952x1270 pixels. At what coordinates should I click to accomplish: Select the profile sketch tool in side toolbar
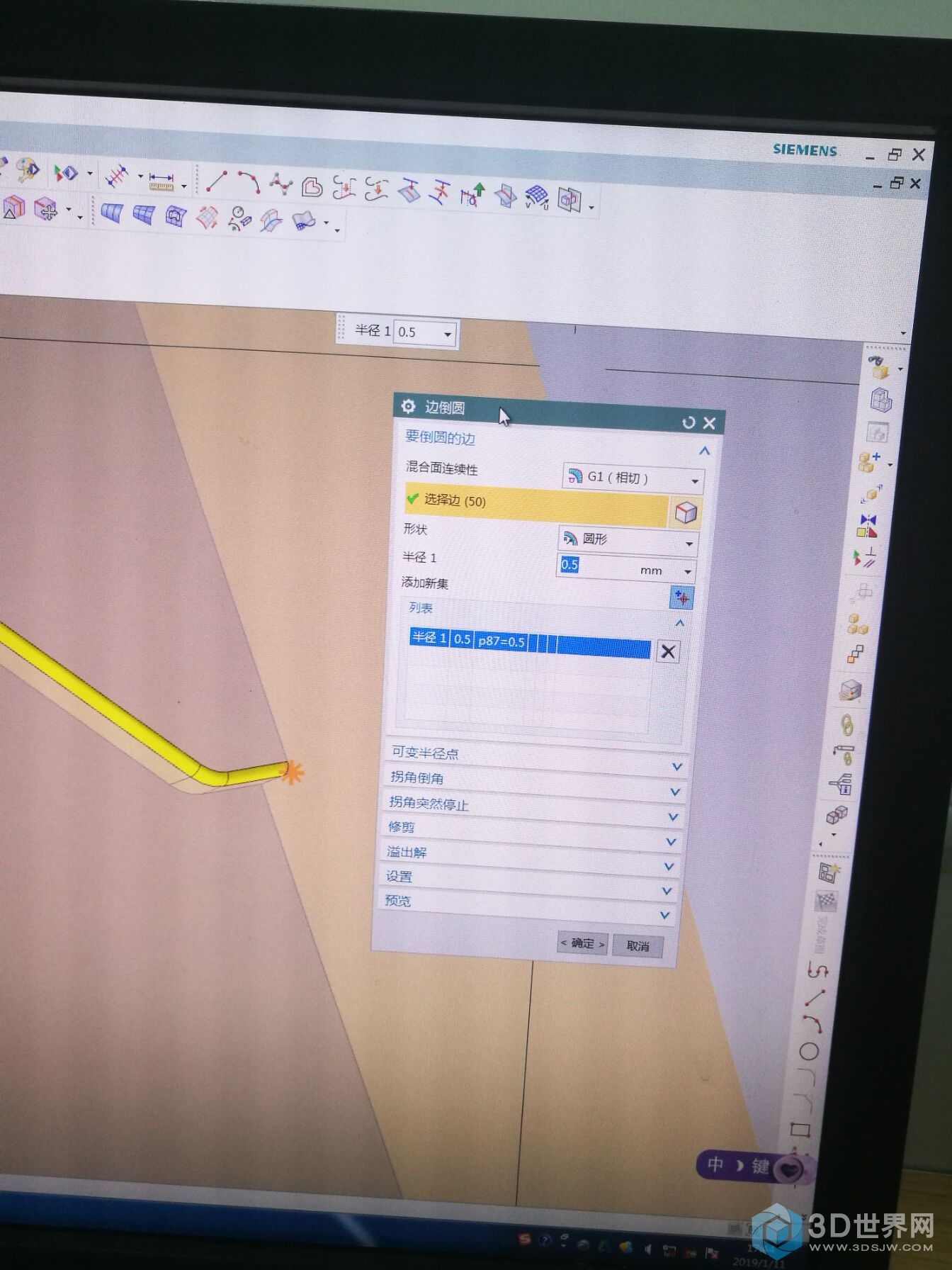coord(817,970)
